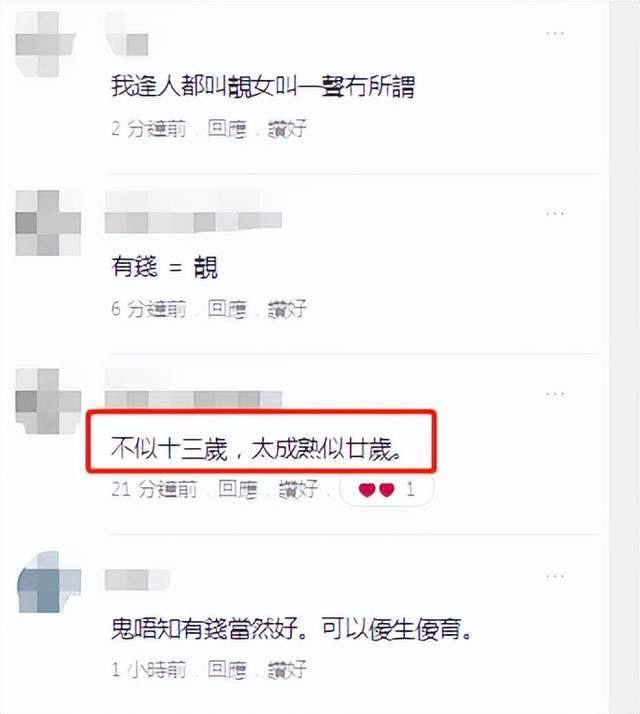
Task: Open three-dot menu on 不似十三歲 comment
Action: 555,394
